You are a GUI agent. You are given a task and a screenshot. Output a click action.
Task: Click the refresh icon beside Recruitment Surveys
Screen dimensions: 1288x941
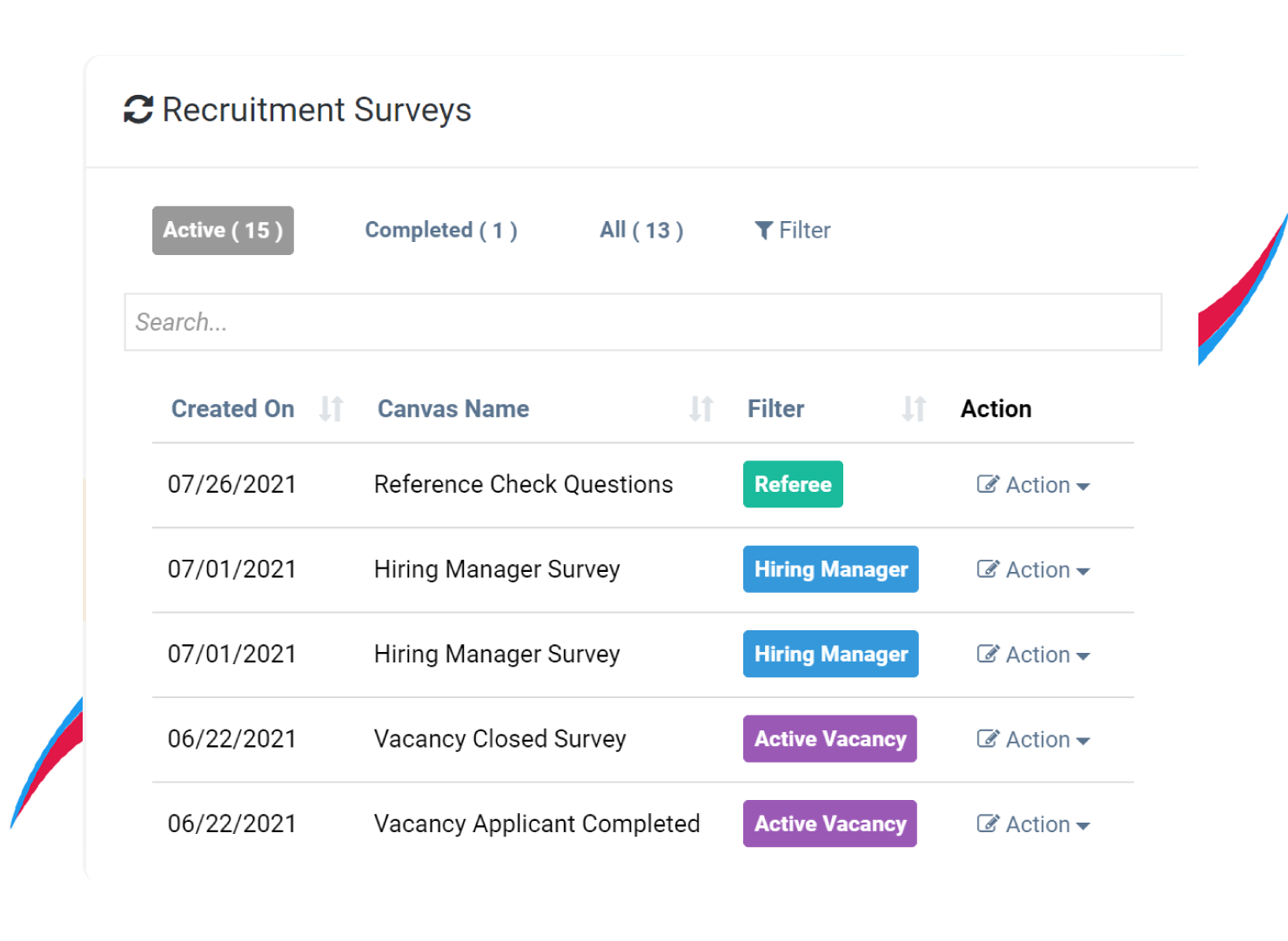point(138,109)
